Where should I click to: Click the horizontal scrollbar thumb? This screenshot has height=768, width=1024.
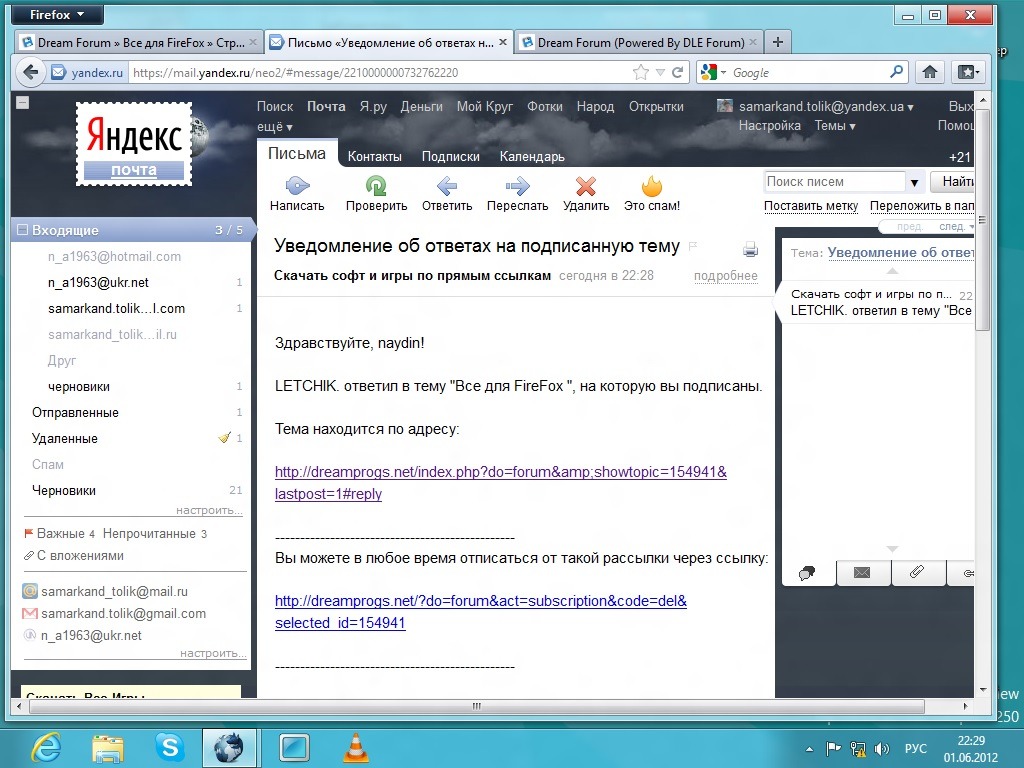476,706
